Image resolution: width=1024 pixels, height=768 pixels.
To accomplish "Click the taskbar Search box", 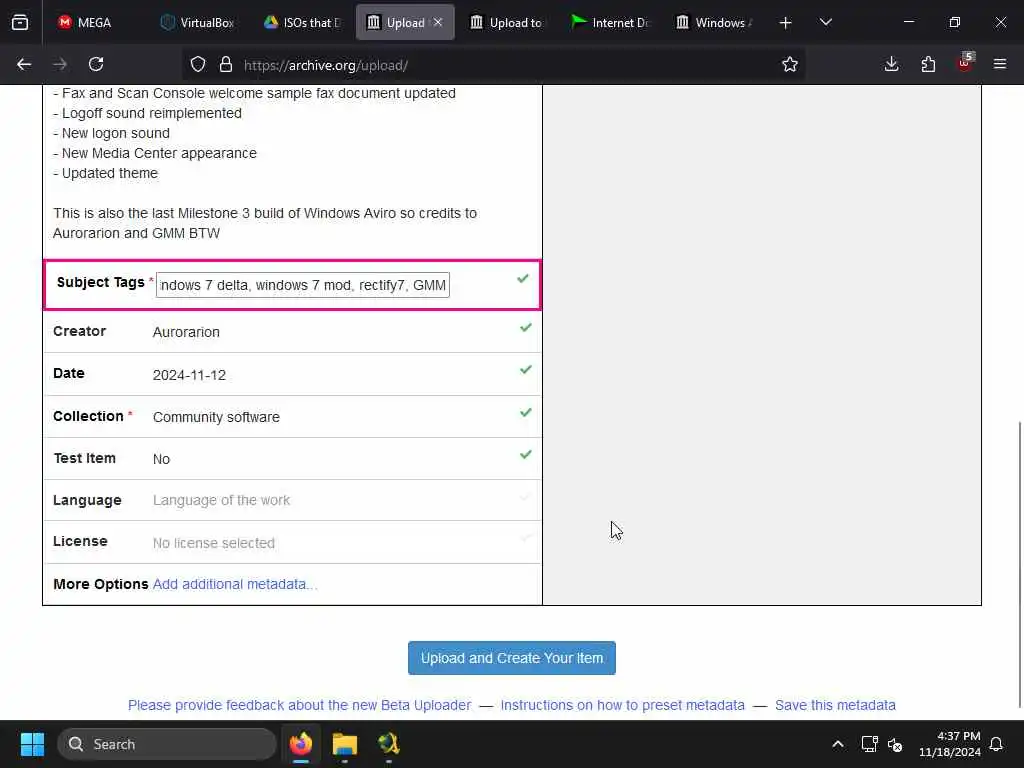I will click(167, 744).
